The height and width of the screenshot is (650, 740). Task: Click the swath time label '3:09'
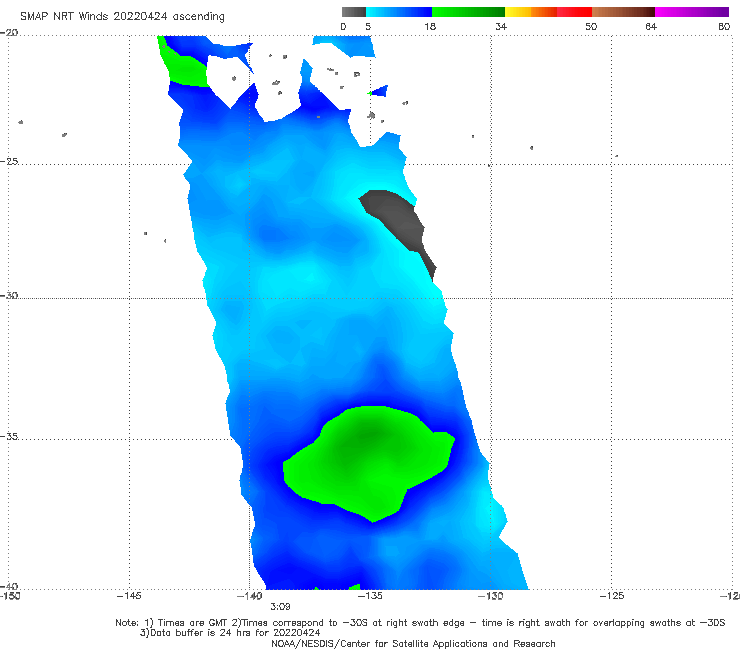pyautogui.click(x=280, y=607)
